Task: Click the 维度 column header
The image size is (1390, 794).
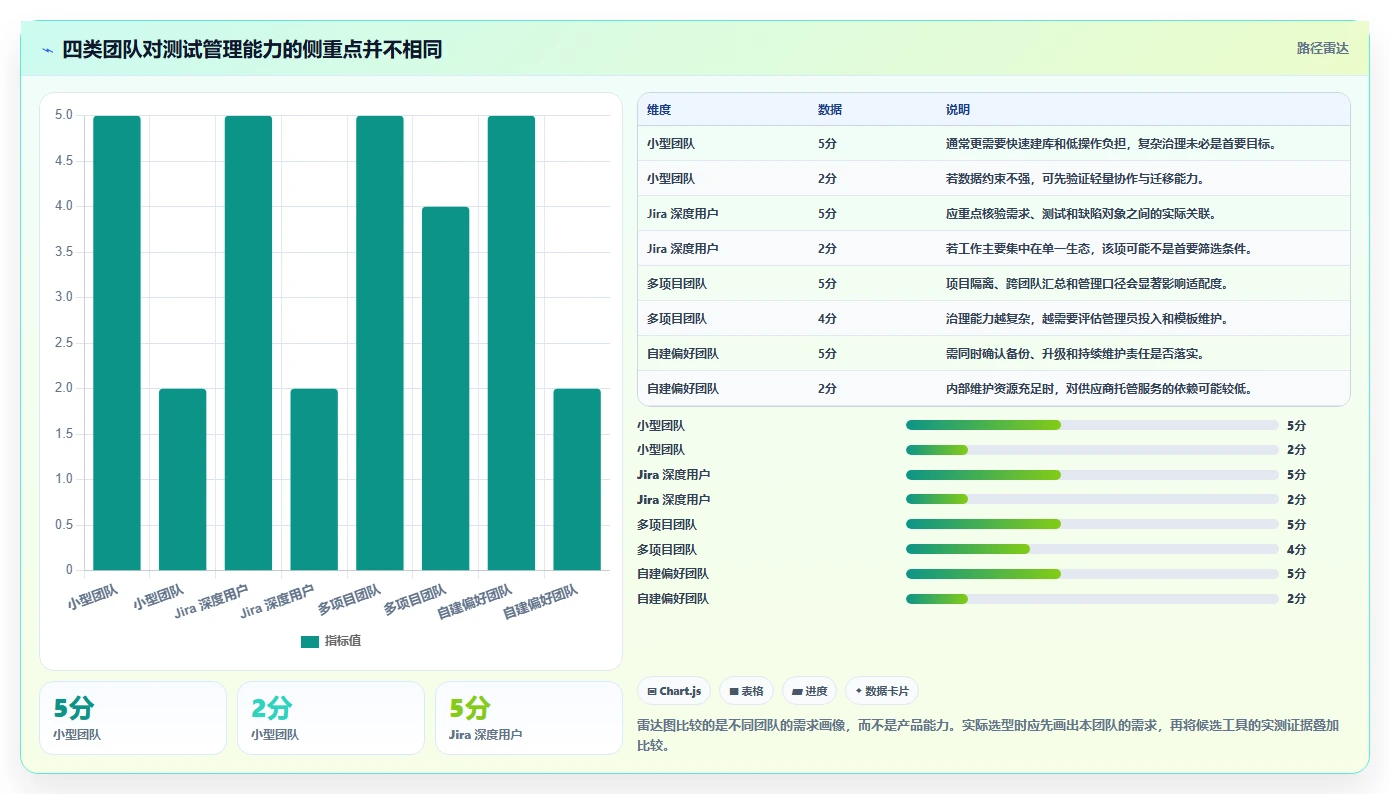Action: 659,110
